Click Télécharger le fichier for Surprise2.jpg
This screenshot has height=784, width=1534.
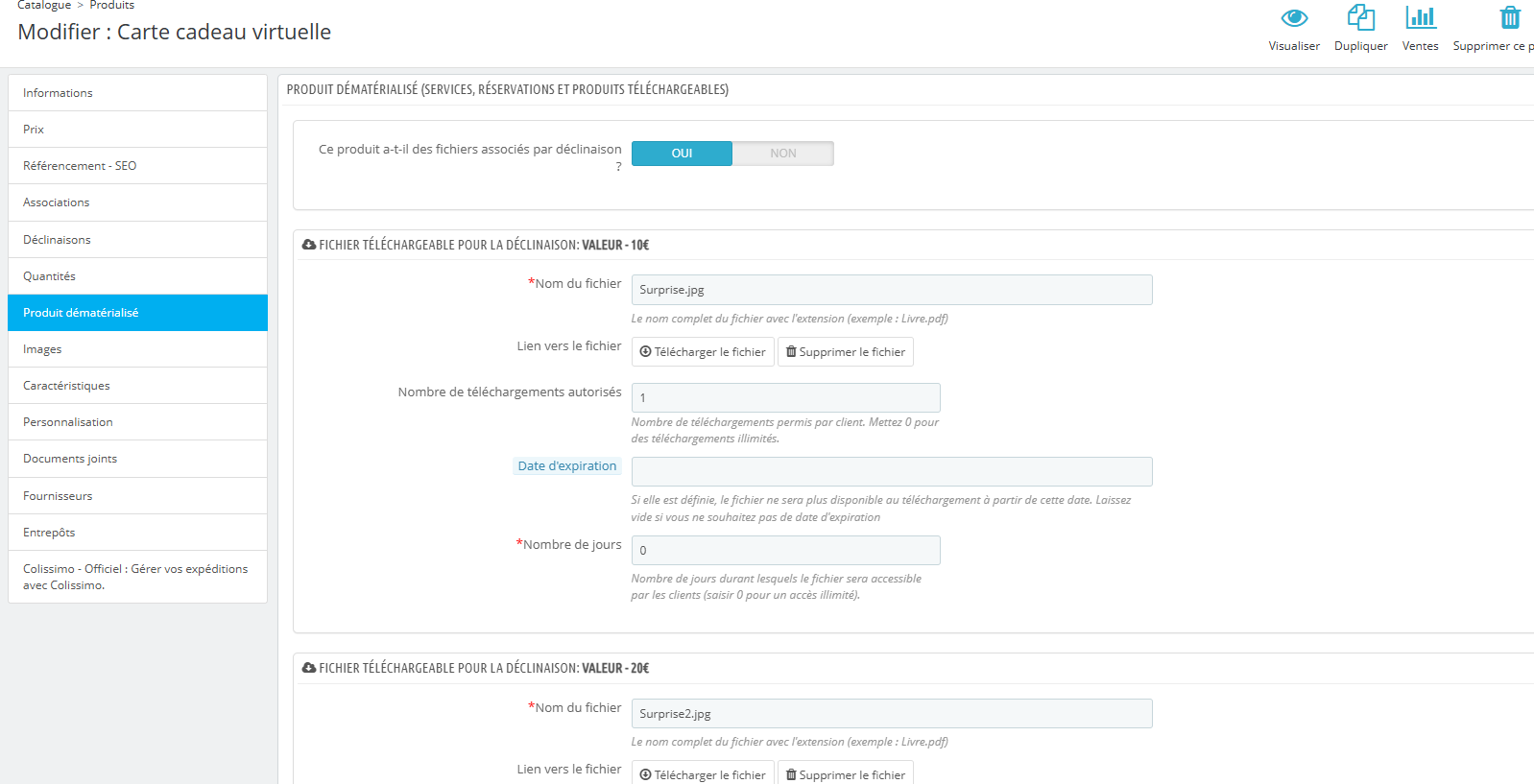(x=703, y=774)
